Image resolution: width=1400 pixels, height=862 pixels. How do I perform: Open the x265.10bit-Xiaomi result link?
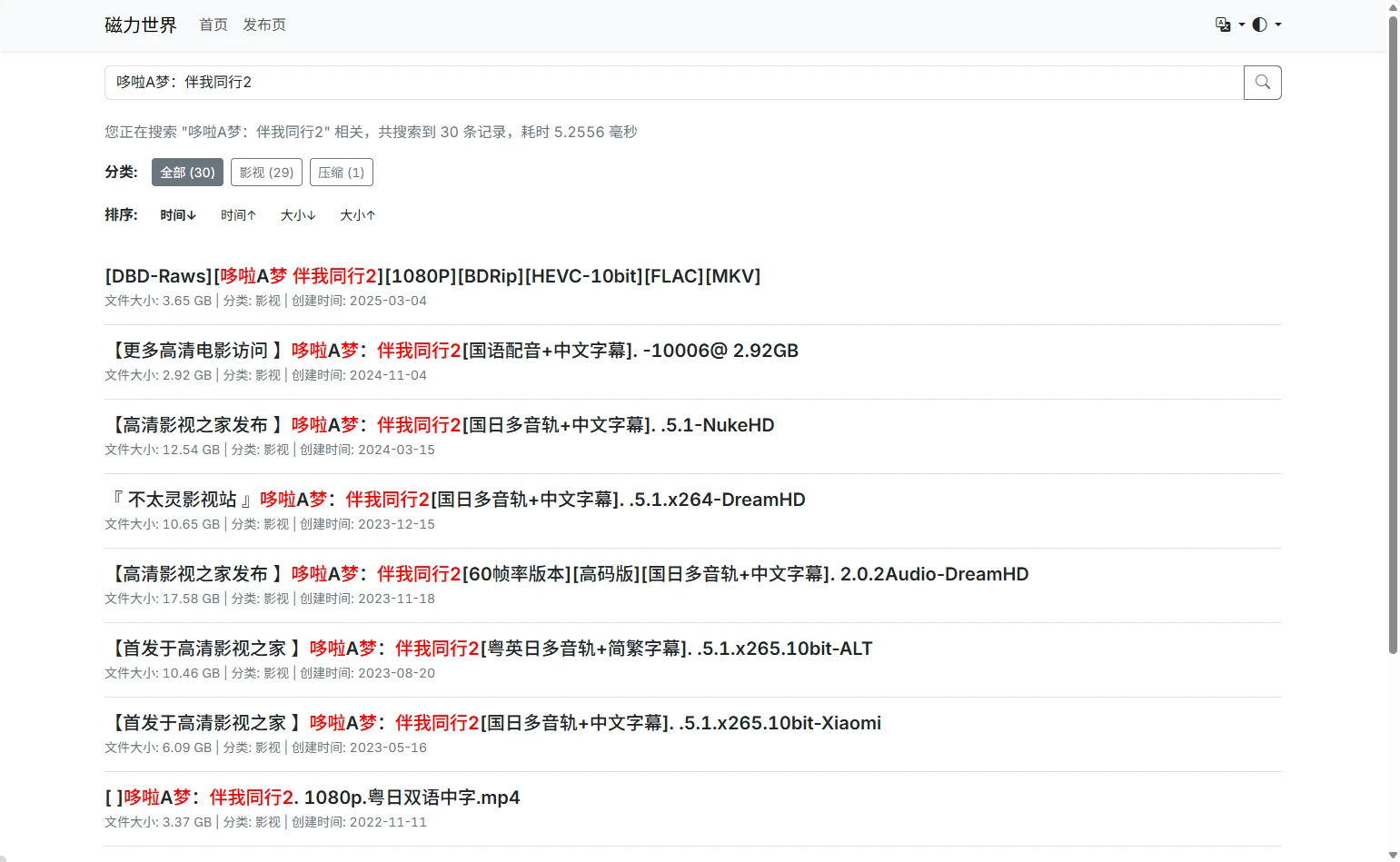(x=495, y=723)
